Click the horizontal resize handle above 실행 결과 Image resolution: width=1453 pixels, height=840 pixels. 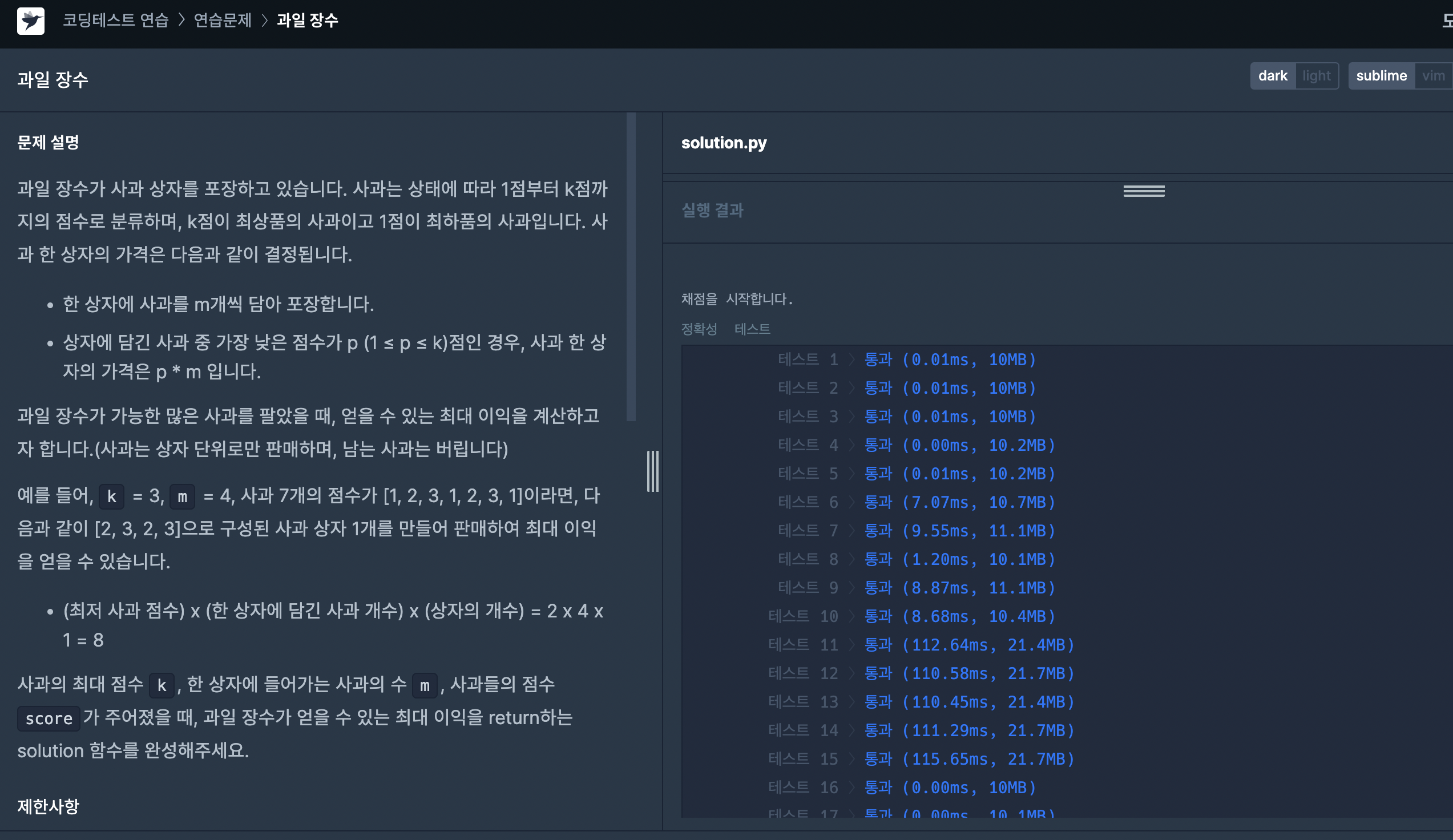pos(1143,191)
